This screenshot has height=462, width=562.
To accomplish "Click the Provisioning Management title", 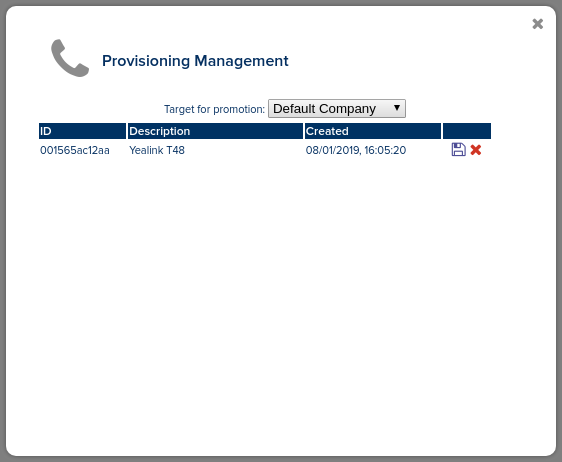I will click(195, 61).
